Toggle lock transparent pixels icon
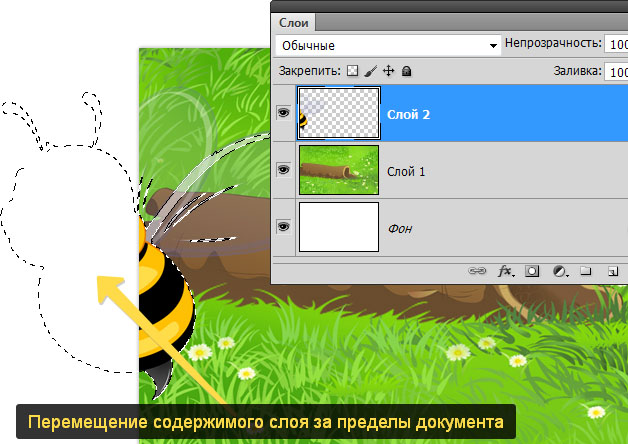The height and width of the screenshot is (444, 628). pyautogui.click(x=352, y=71)
